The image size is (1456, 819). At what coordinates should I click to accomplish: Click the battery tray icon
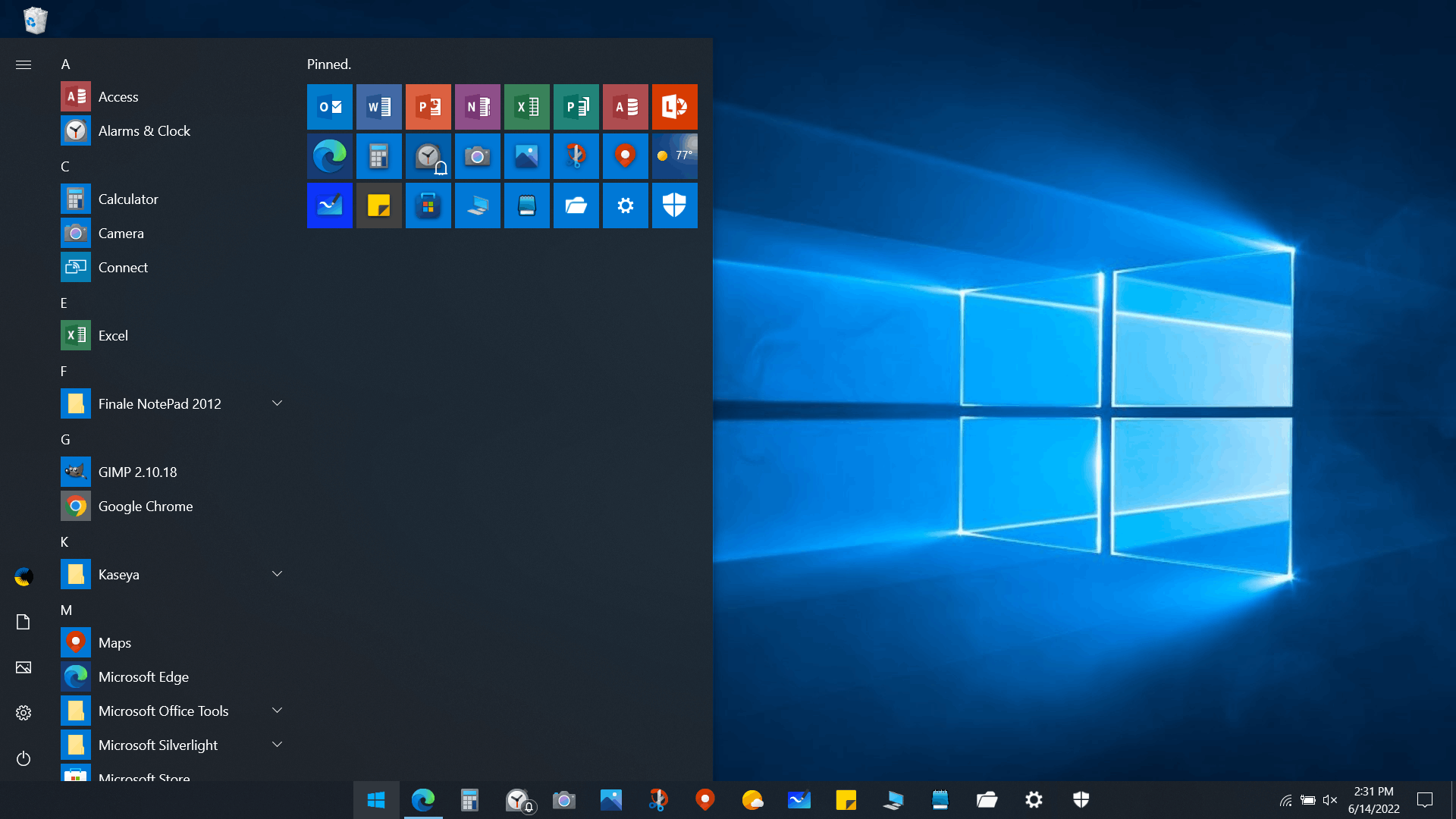[1308, 800]
